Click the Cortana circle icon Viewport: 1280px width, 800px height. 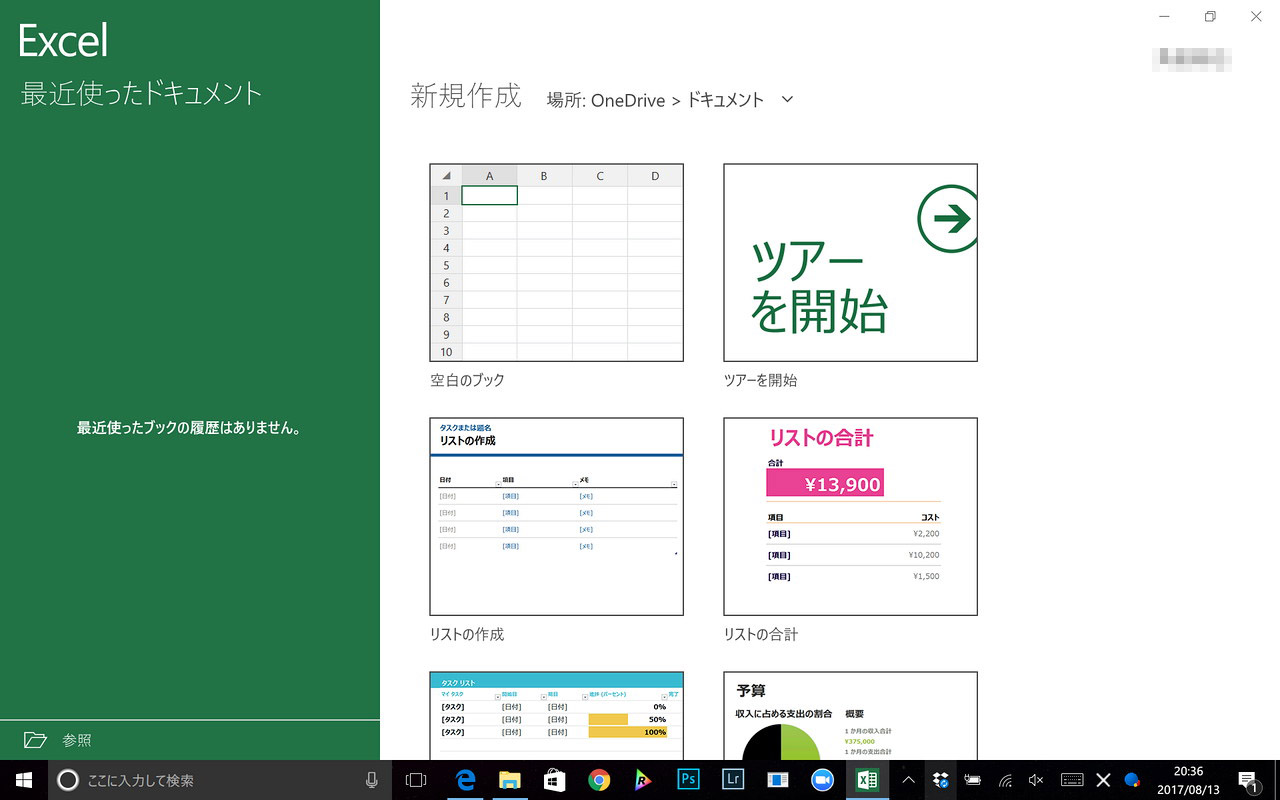(x=68, y=780)
